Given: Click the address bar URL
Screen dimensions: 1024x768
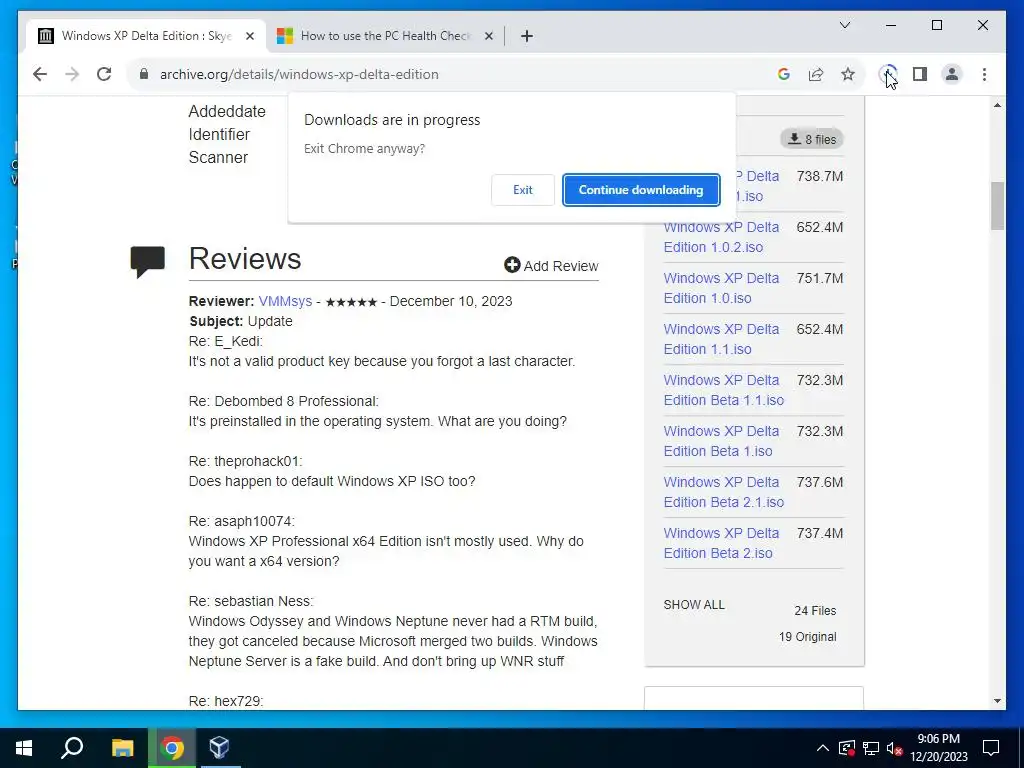Looking at the screenshot, I should (x=299, y=74).
